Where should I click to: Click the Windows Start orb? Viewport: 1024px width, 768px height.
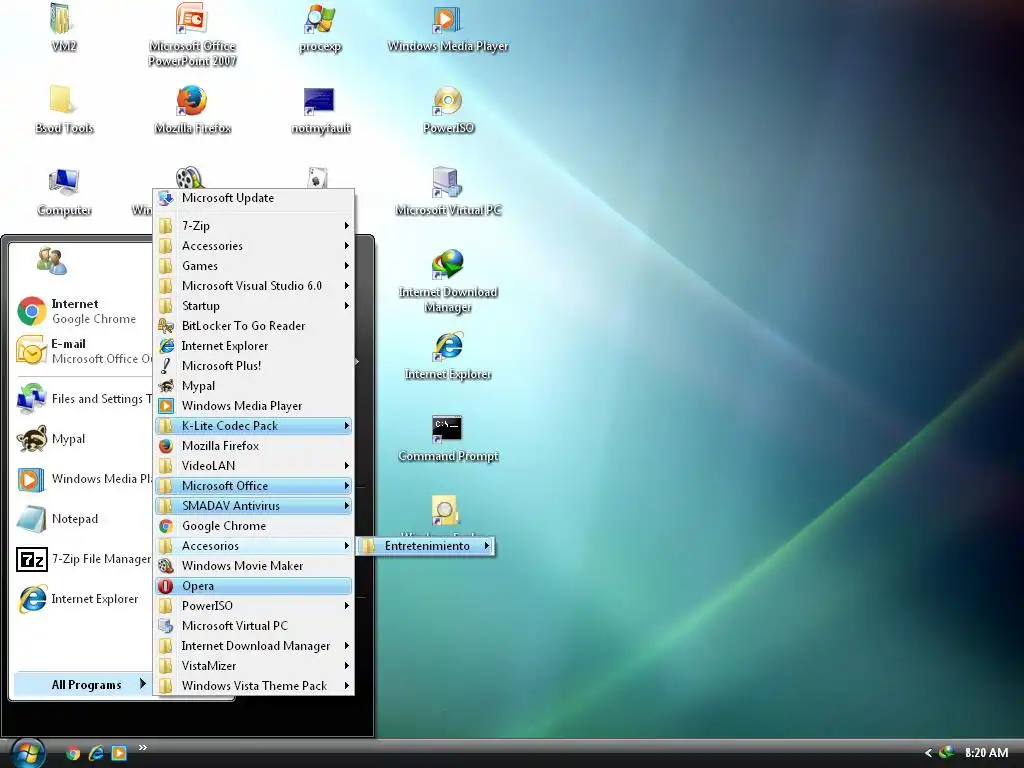point(27,753)
